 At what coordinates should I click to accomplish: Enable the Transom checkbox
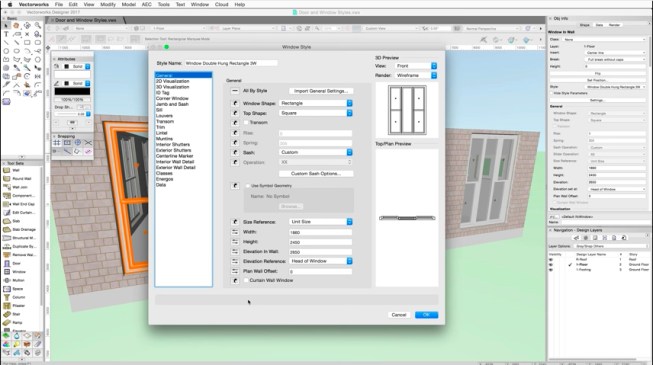click(x=246, y=122)
